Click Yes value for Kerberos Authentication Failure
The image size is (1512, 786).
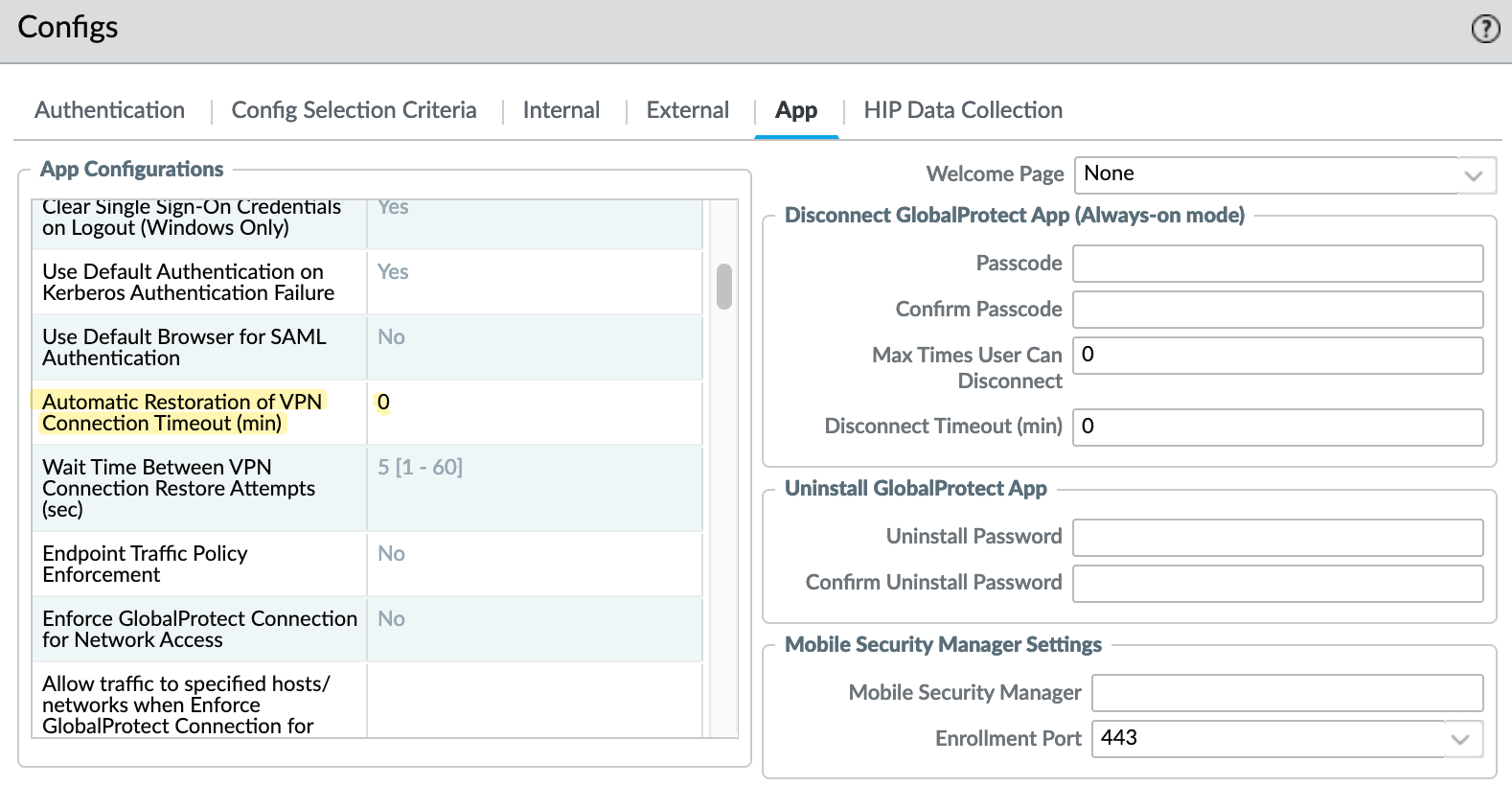tap(393, 272)
